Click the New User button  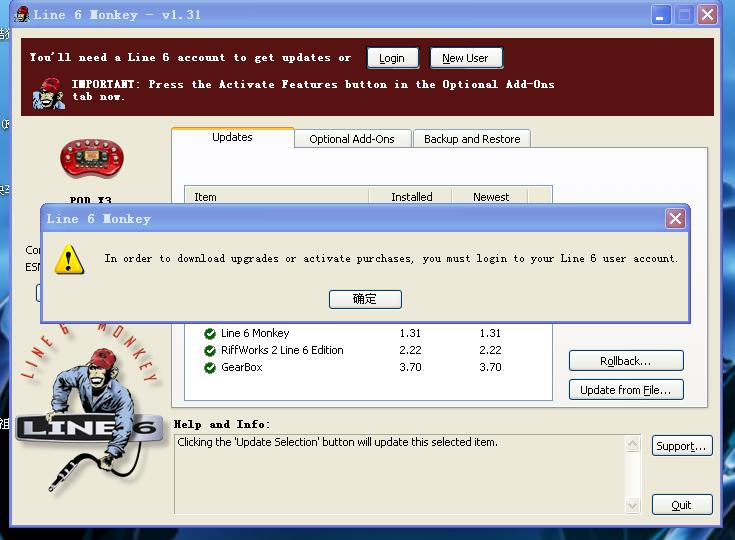tap(466, 58)
